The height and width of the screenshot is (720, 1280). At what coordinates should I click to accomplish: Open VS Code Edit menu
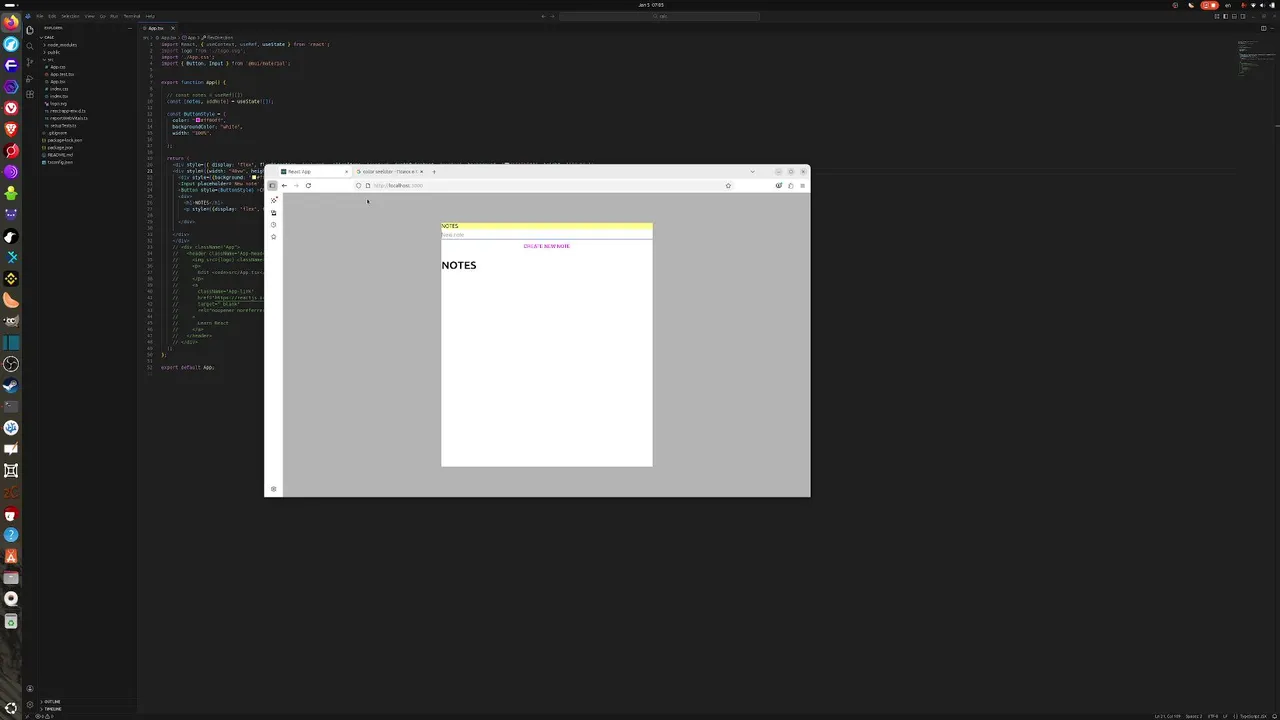(x=52, y=16)
